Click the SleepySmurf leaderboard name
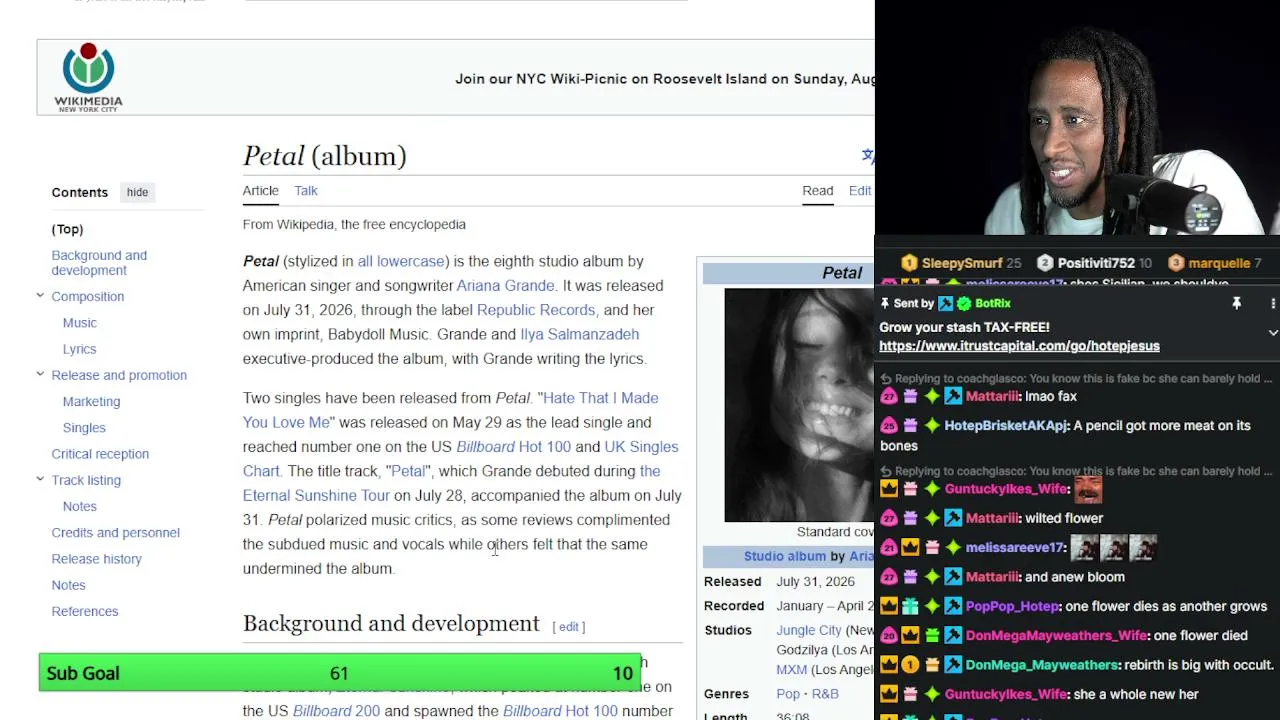 962,263
